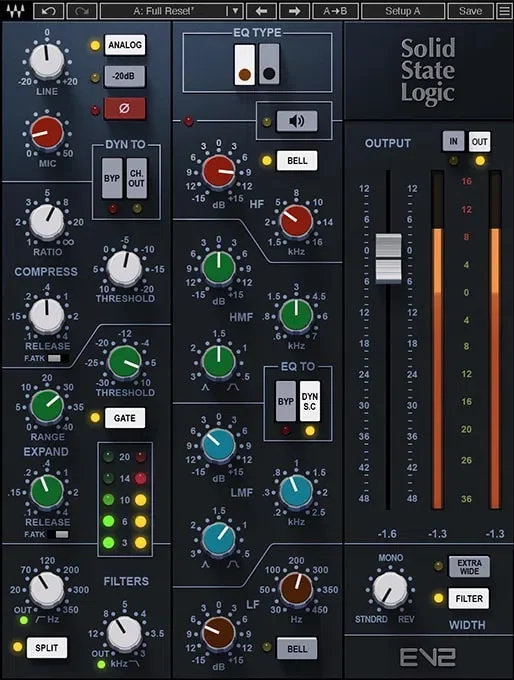
Task: Click the Waves logo icon
Action: 15,10
